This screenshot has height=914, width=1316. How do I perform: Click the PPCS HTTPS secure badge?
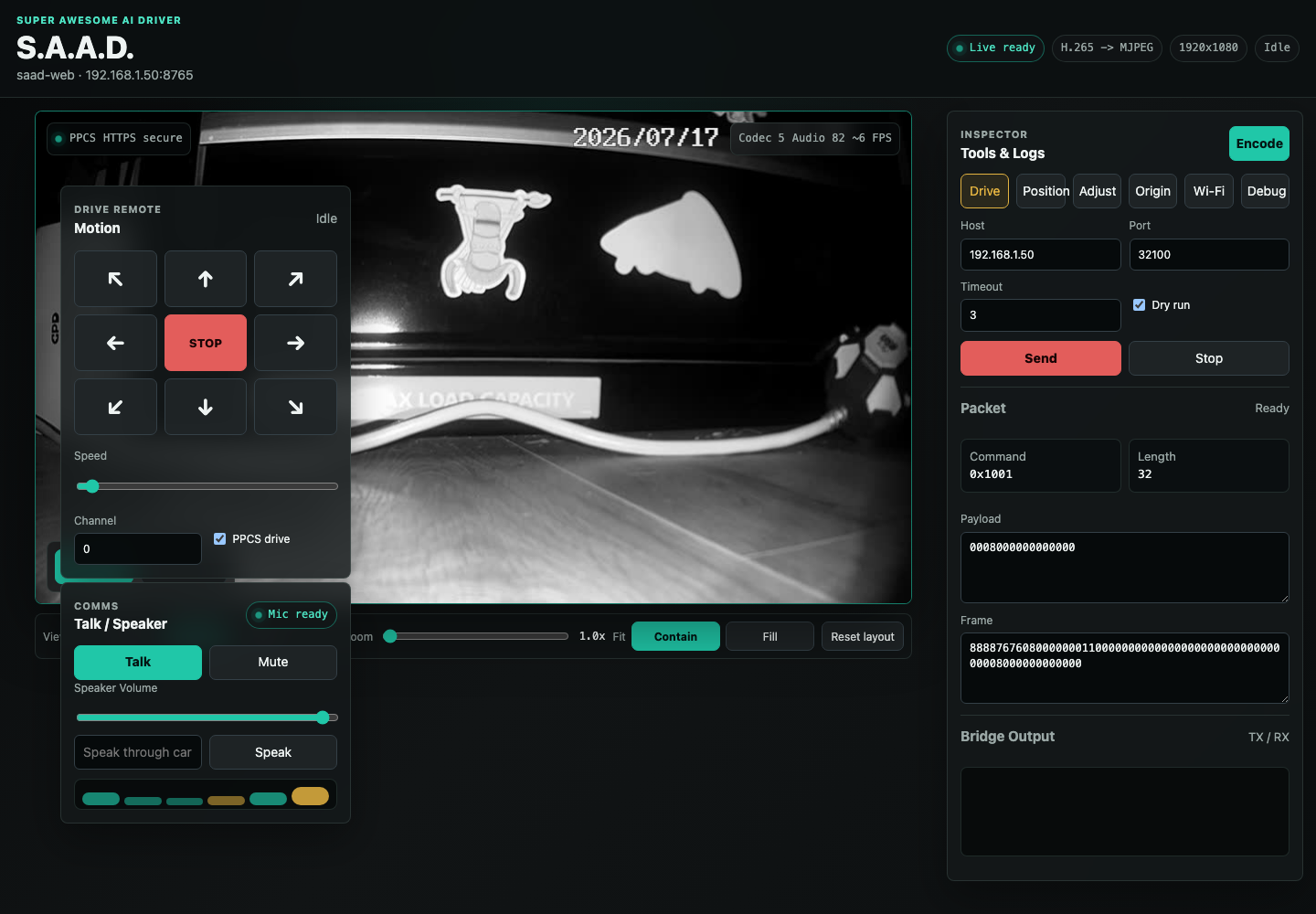click(119, 138)
